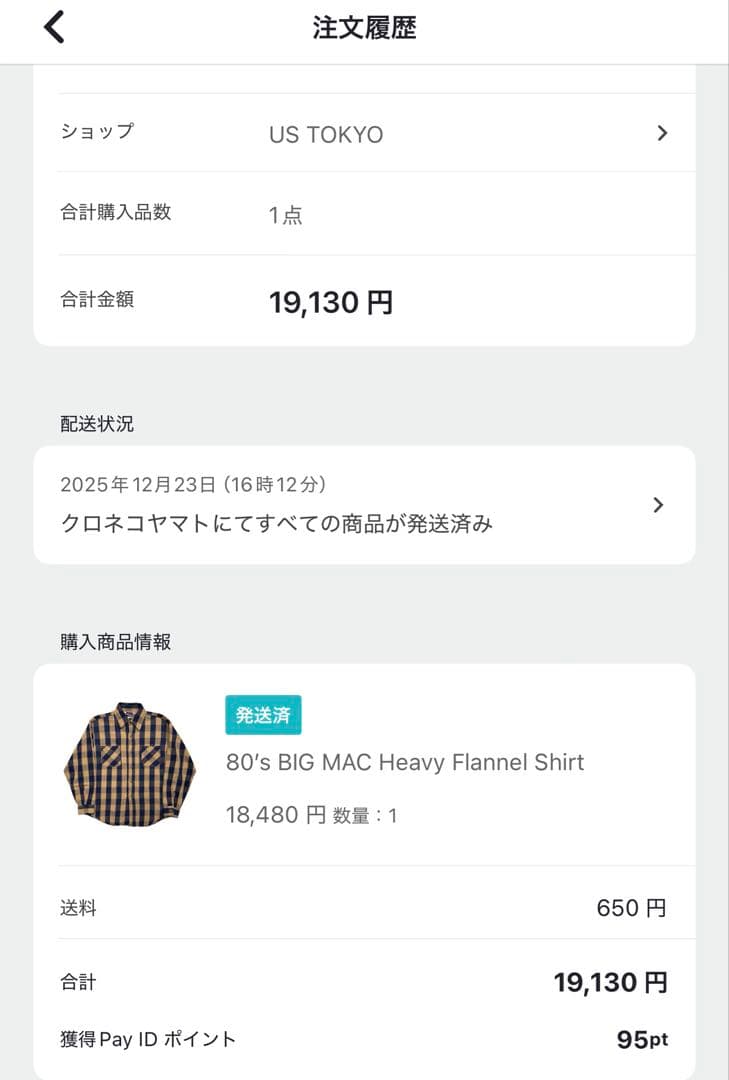Open the shipping status chevron arrow
Viewport: 729px width, 1080px height.
658,505
